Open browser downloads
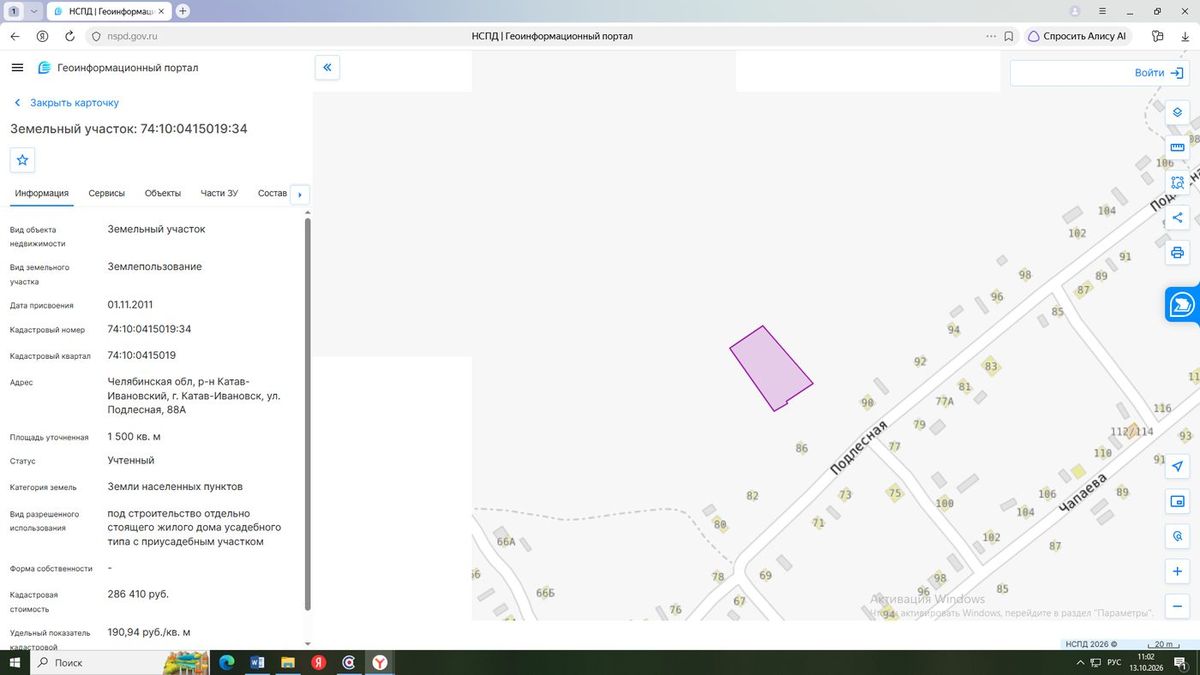The height and width of the screenshot is (675, 1200). (1185, 36)
